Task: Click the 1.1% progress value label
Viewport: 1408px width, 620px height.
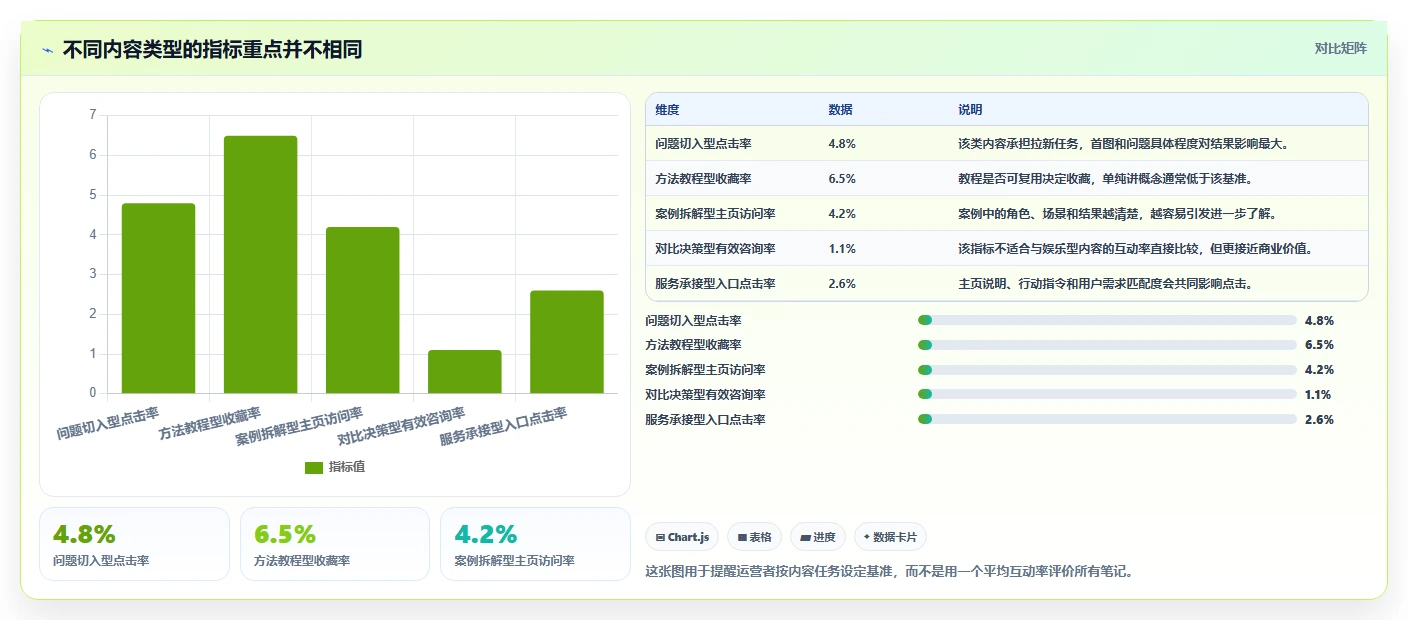Action: click(1319, 395)
